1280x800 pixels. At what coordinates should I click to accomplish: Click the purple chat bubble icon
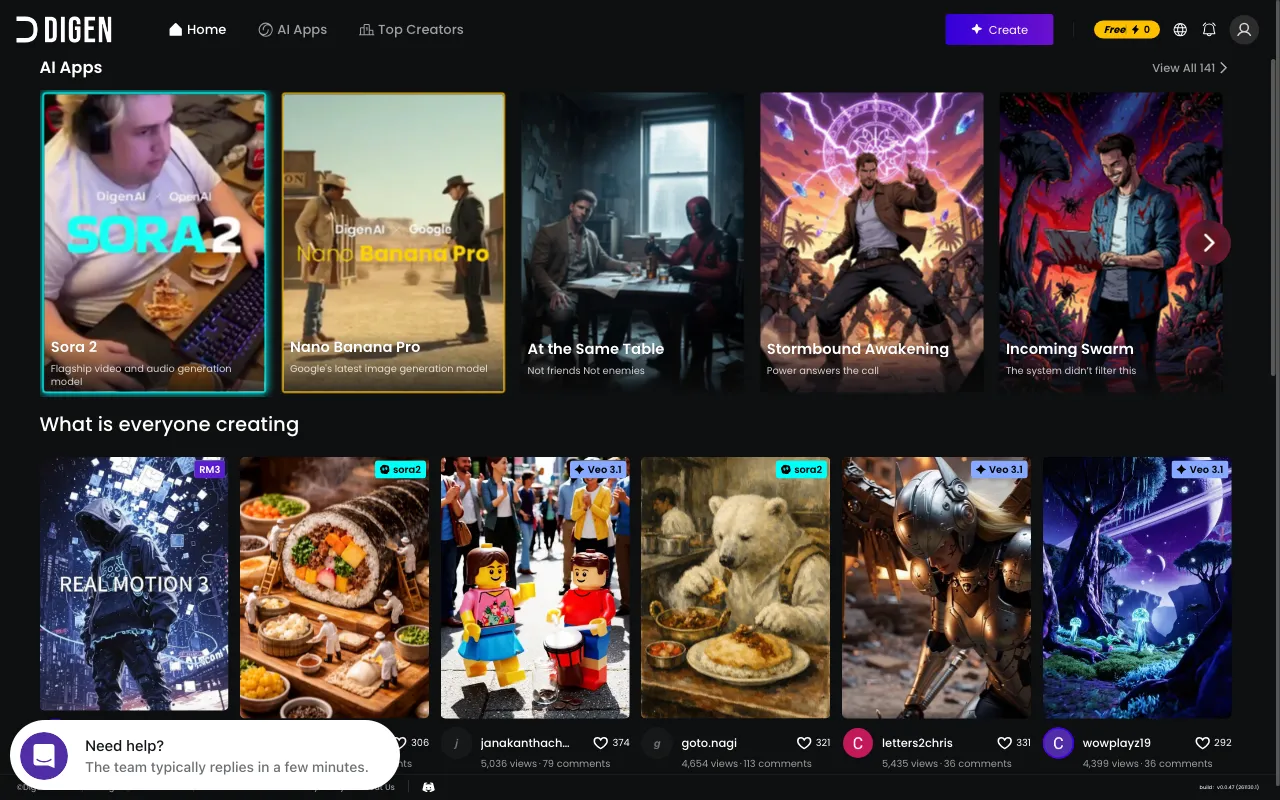click(x=44, y=756)
